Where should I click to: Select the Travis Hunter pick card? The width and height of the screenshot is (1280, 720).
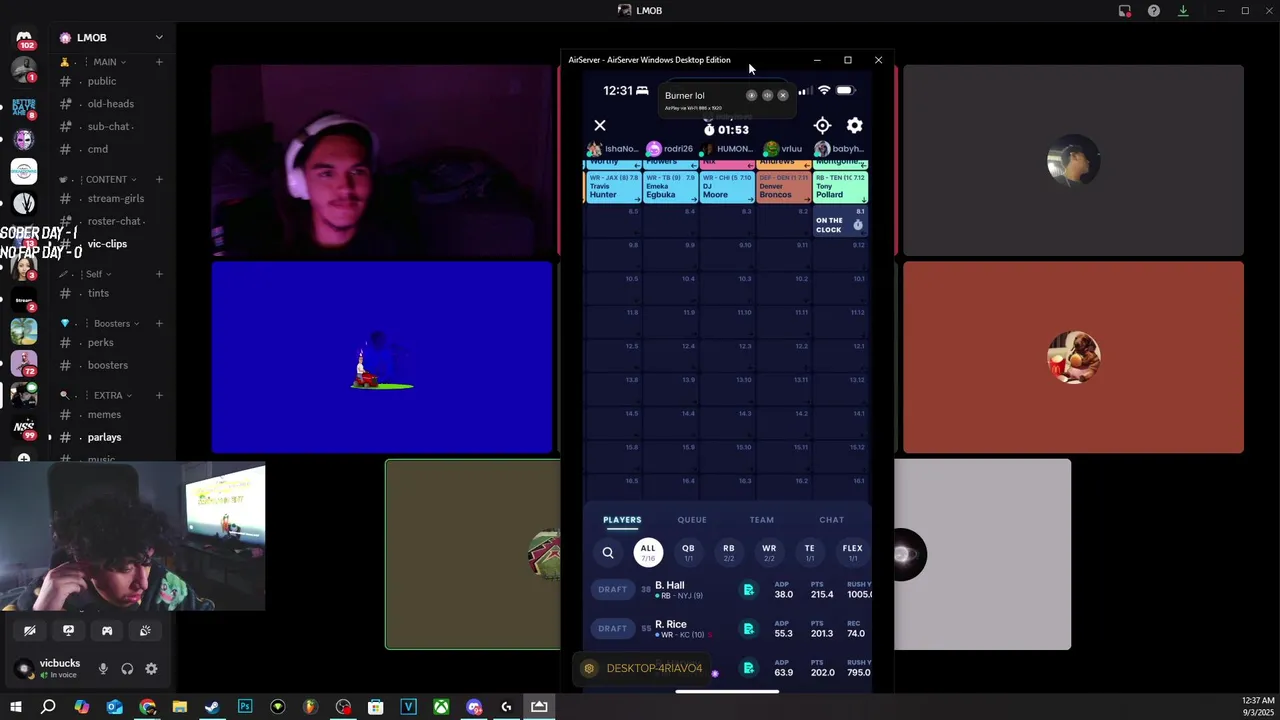coord(613,186)
